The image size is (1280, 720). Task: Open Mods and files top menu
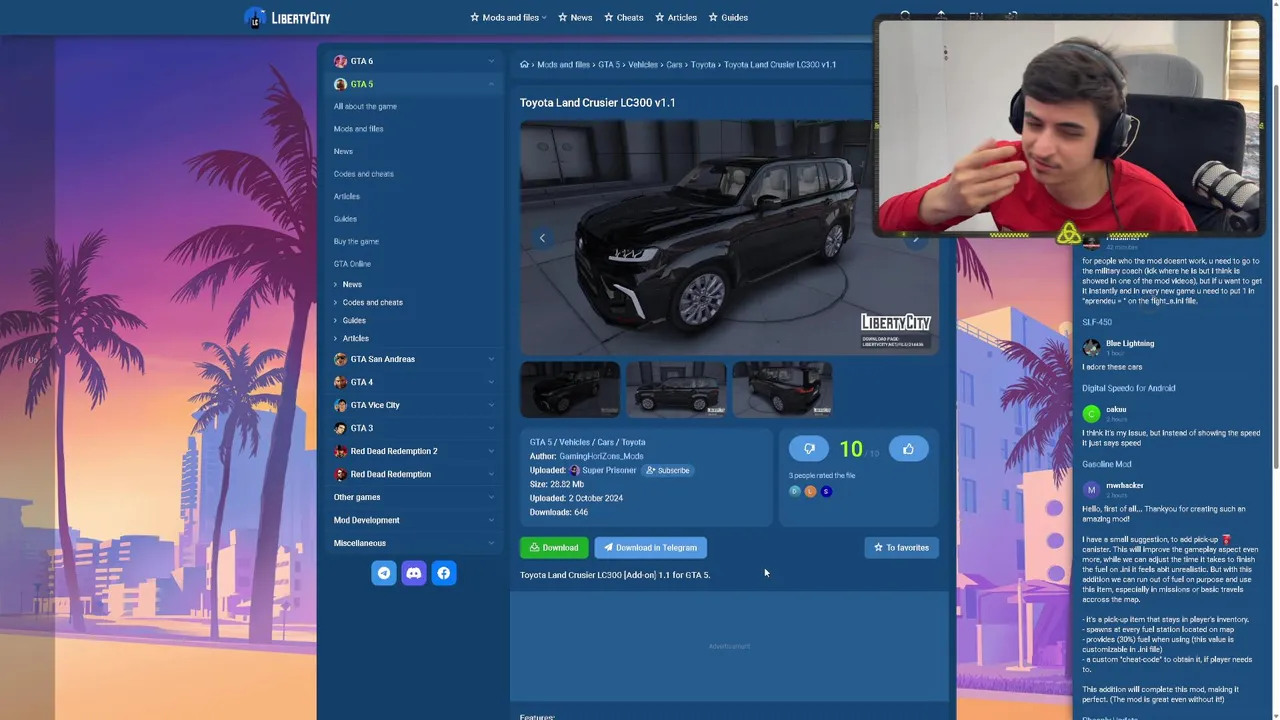(x=509, y=17)
